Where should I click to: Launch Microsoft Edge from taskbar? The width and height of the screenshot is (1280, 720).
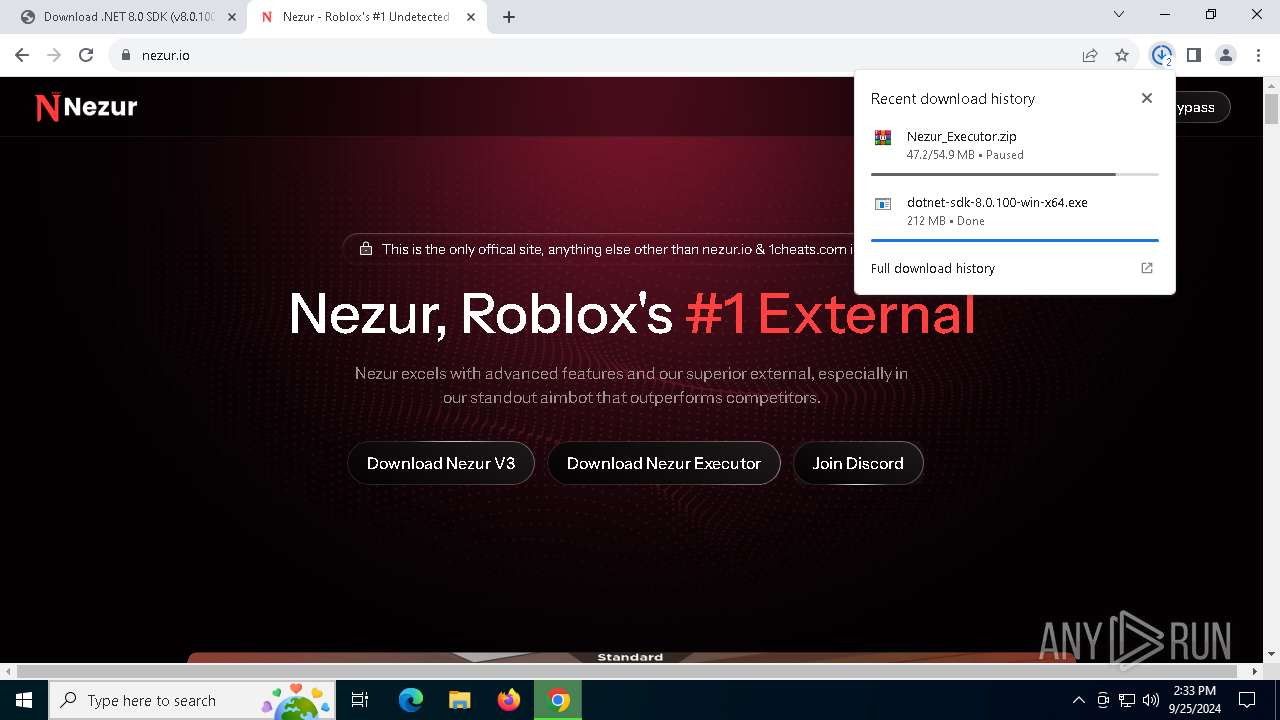click(x=411, y=700)
